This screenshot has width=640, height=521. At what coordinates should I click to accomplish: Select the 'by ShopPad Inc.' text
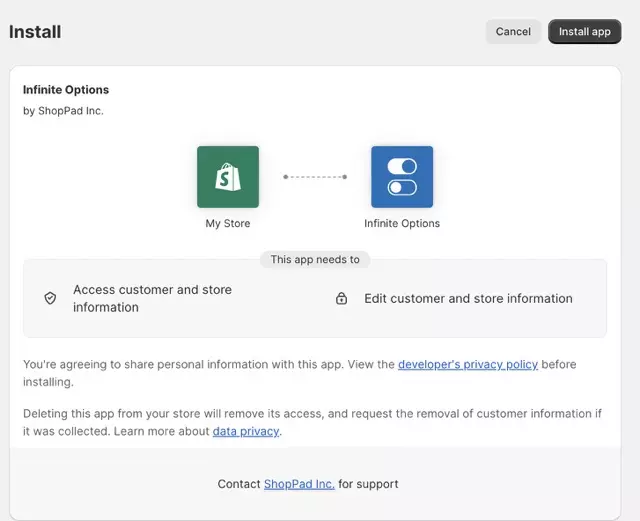(x=63, y=111)
